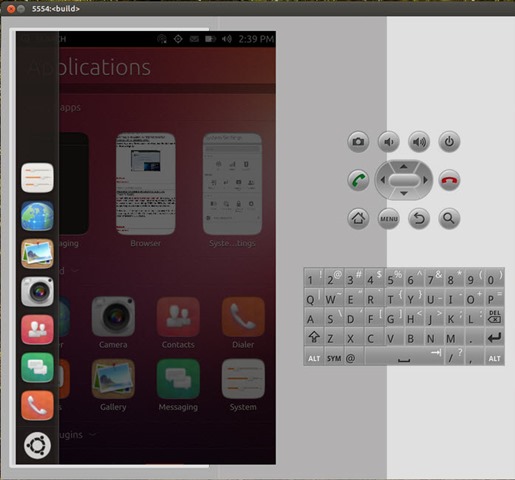
Task: Click the emulator search magnifier button
Action: tap(449, 219)
